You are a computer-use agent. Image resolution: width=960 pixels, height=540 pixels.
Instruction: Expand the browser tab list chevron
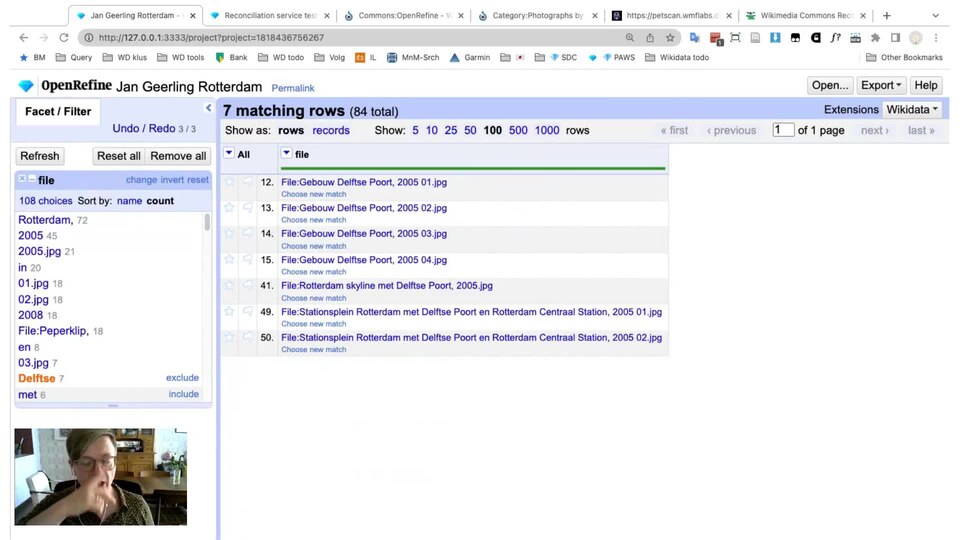click(x=936, y=15)
